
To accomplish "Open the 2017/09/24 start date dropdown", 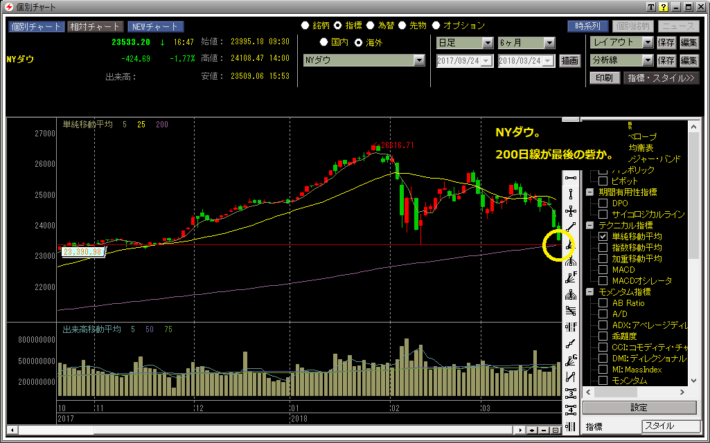I will point(486,60).
